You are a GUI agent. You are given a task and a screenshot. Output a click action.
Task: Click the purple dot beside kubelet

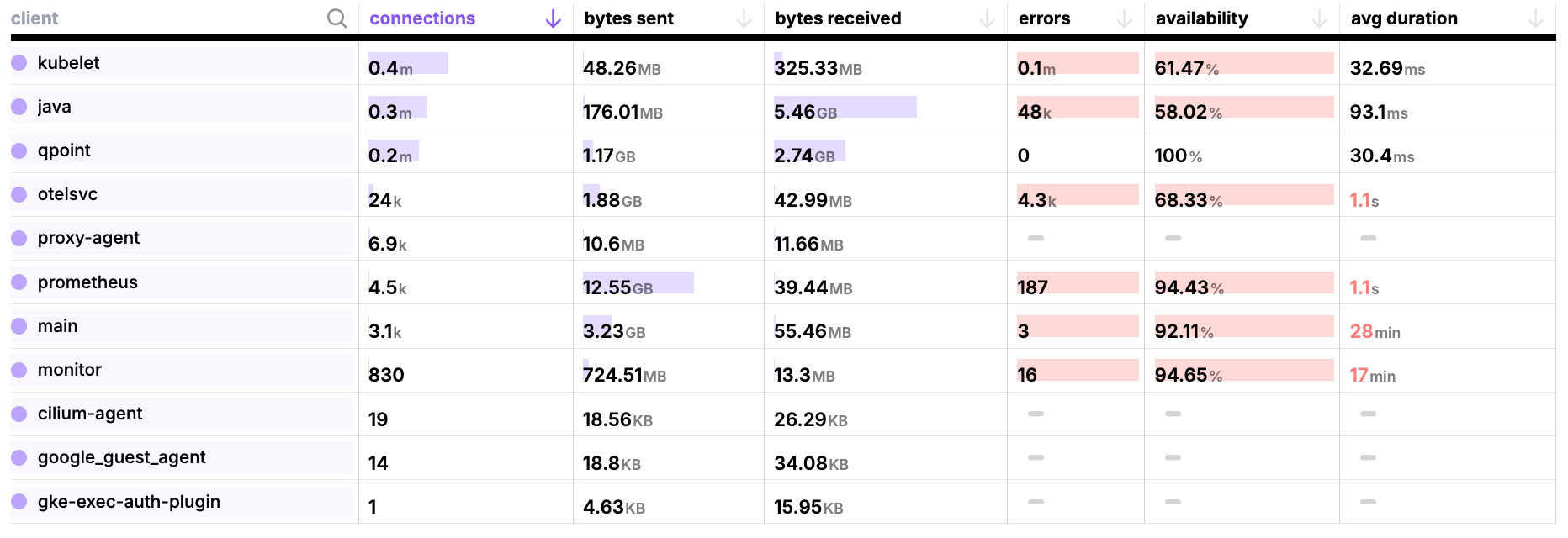pos(19,63)
